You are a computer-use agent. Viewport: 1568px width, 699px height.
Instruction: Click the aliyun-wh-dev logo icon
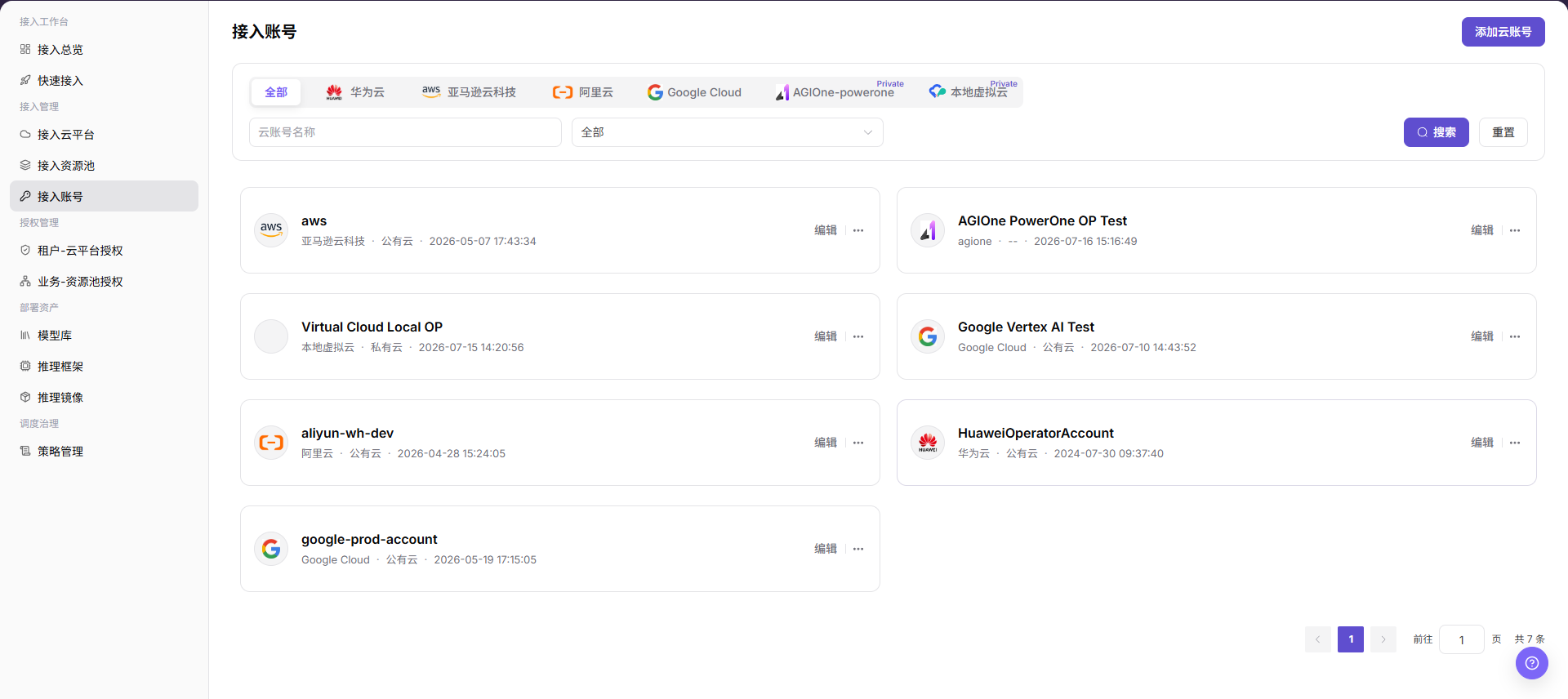pyautogui.click(x=271, y=443)
